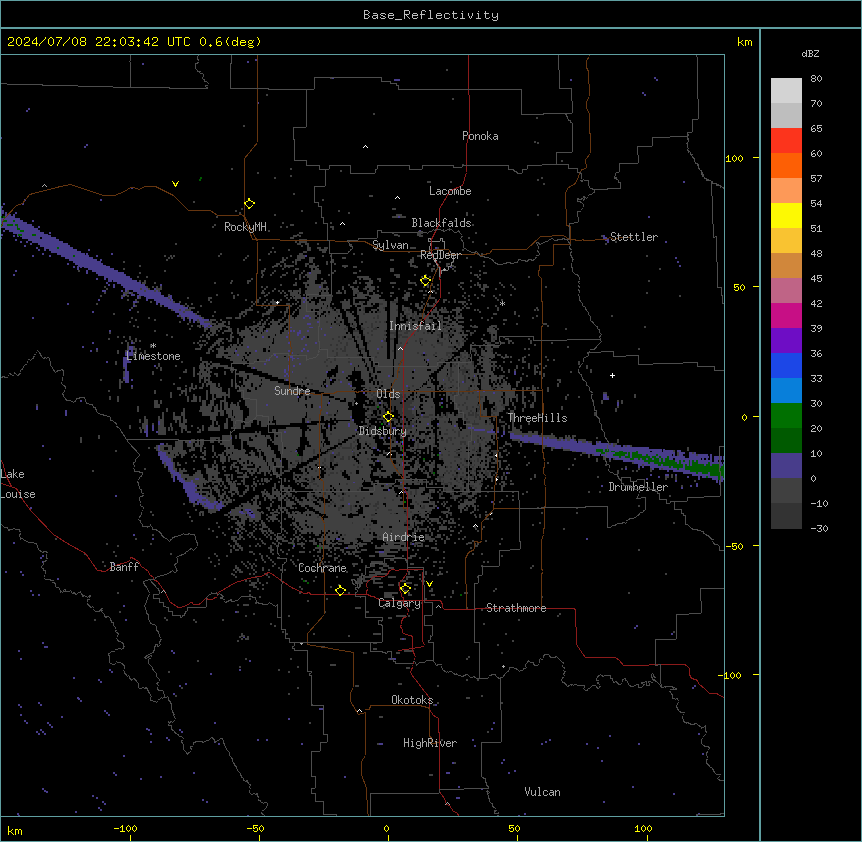This screenshot has width=862, height=842.
Task: Select the green 20-30 dBZ color swatch
Action: point(786,416)
